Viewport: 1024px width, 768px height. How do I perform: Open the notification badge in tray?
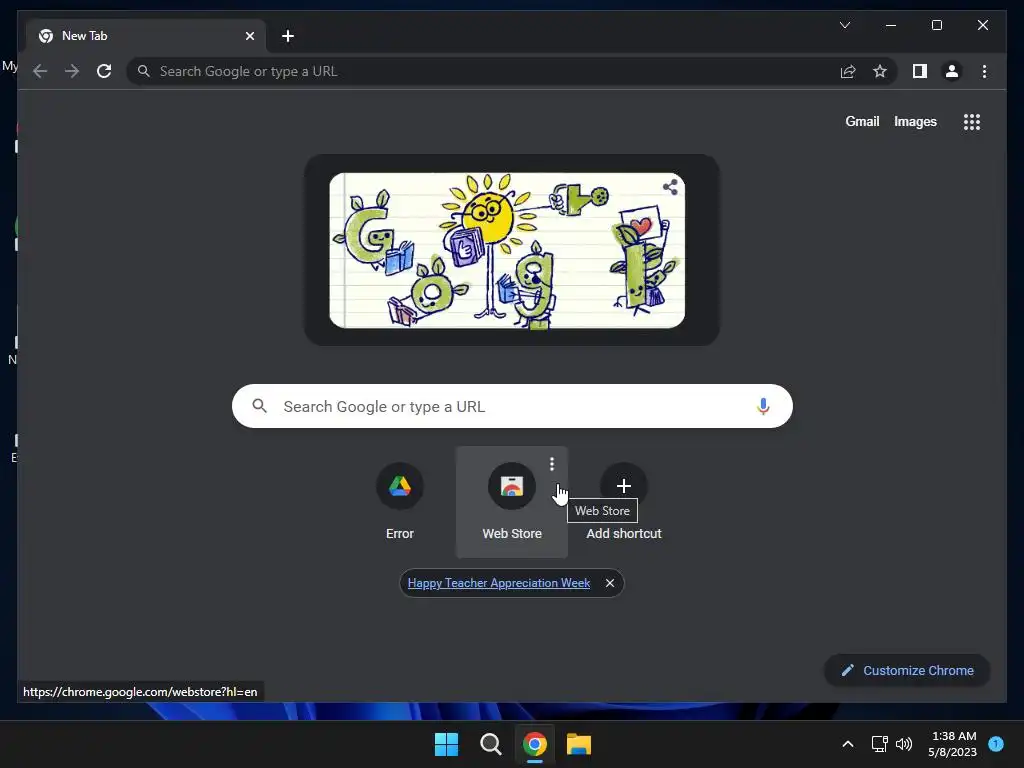996,743
